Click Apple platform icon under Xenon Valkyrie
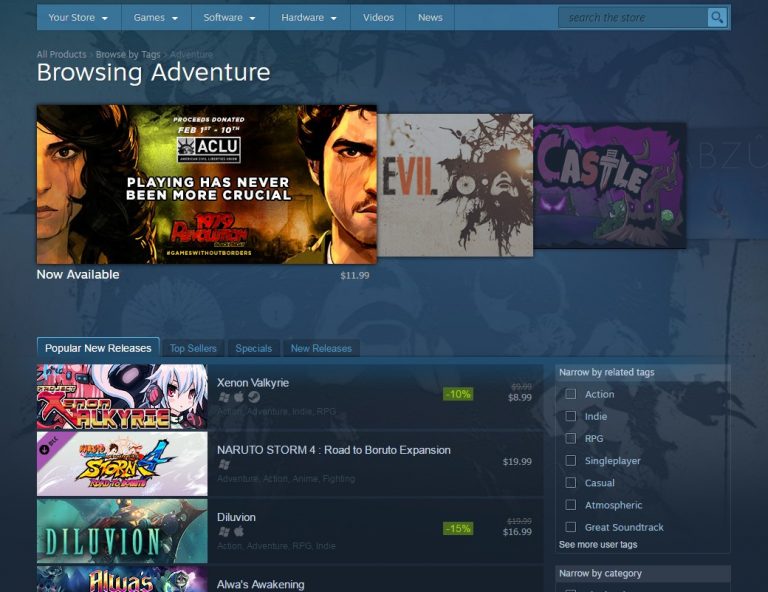 (239, 397)
